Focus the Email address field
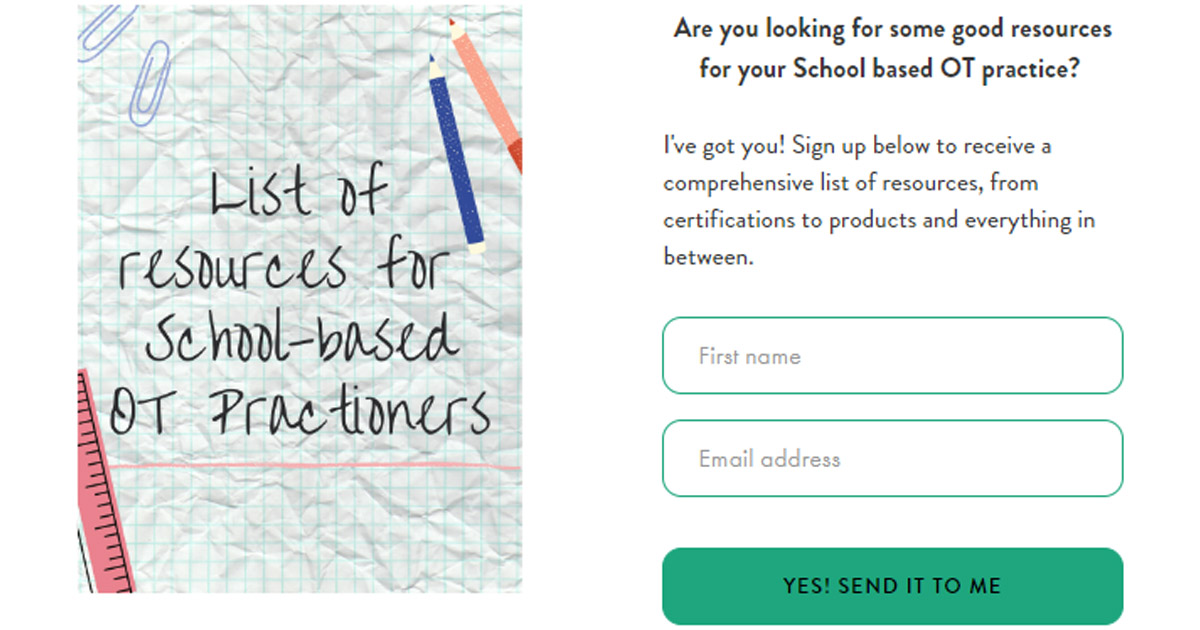 892,459
